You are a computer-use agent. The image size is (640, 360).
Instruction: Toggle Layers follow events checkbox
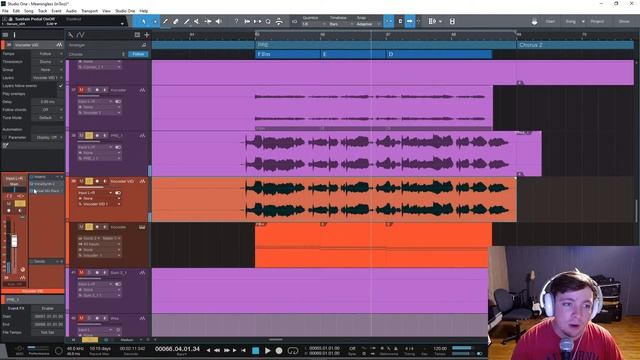pyautogui.click(x=61, y=86)
